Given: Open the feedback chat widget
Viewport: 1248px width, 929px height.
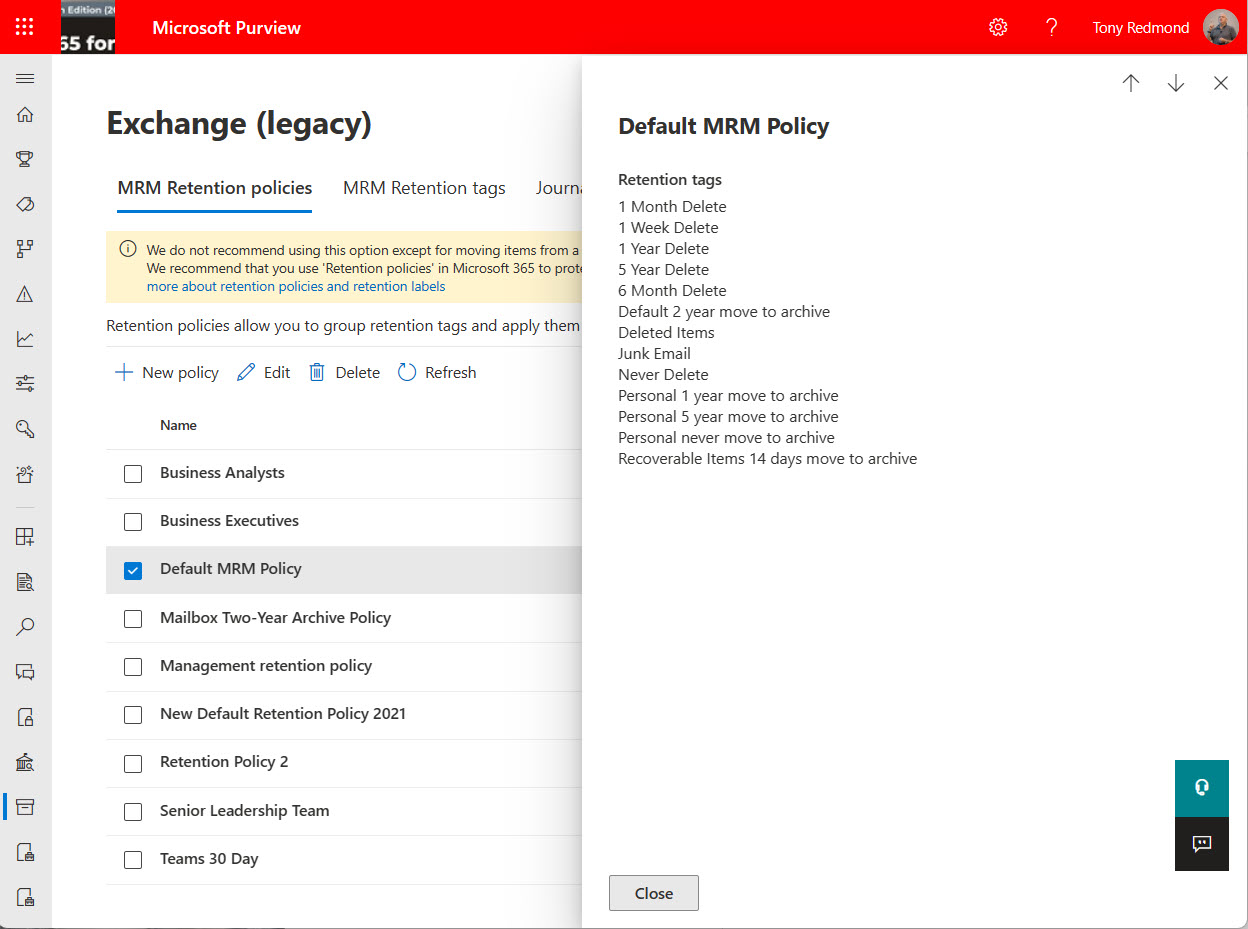Looking at the screenshot, I should [1201, 843].
